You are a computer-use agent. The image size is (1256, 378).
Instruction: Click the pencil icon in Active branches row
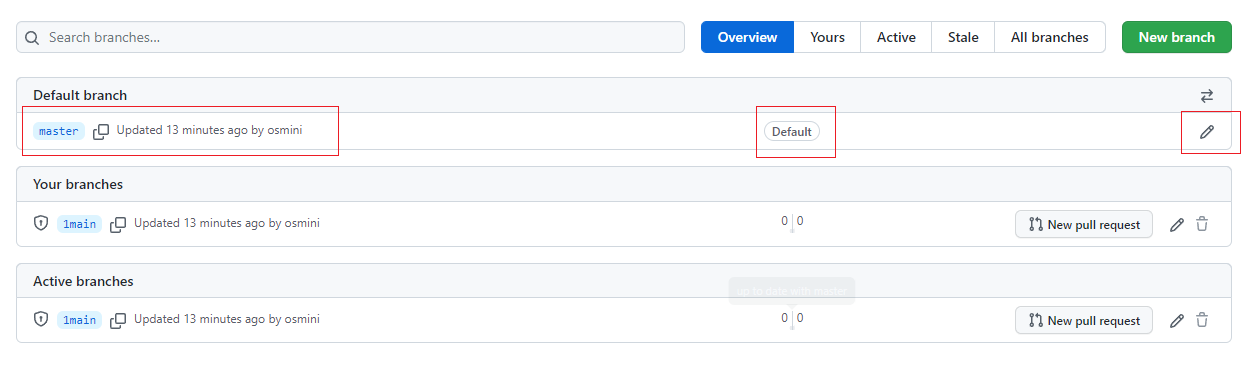coord(1177,321)
